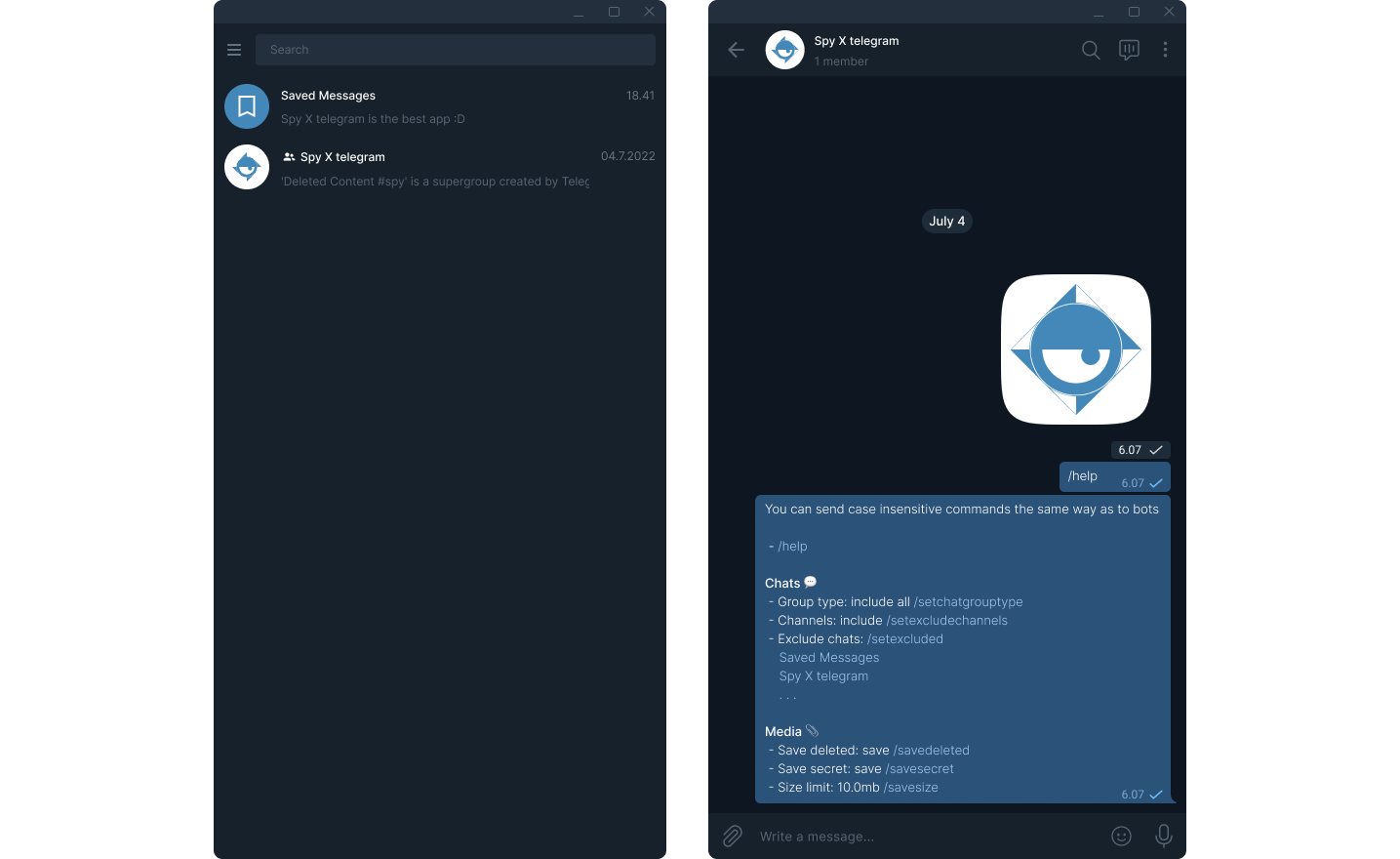
Task: Search within the Spy X telegram chat
Action: click(1091, 50)
